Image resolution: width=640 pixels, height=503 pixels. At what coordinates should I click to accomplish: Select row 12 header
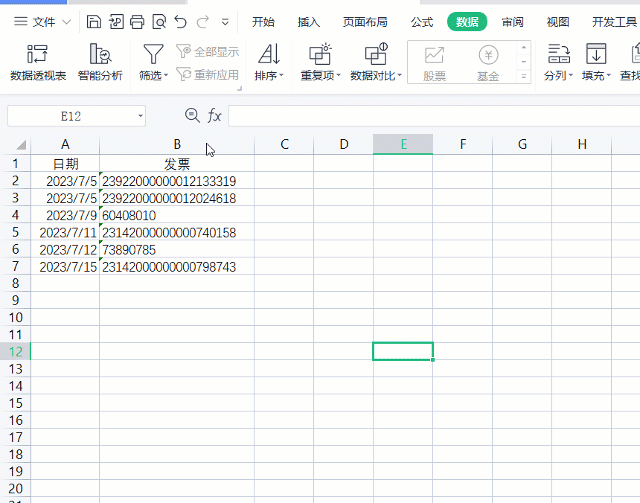click(x=16, y=352)
